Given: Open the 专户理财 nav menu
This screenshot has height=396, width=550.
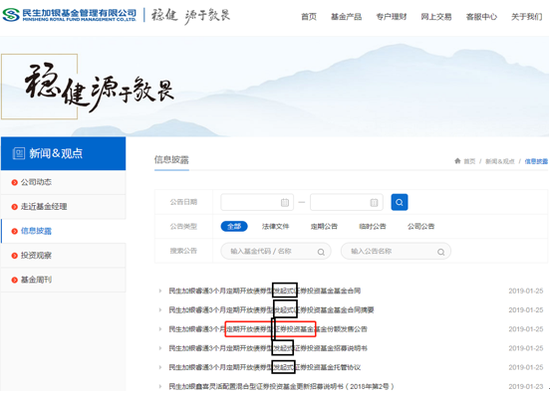Looking at the screenshot, I should [391, 17].
